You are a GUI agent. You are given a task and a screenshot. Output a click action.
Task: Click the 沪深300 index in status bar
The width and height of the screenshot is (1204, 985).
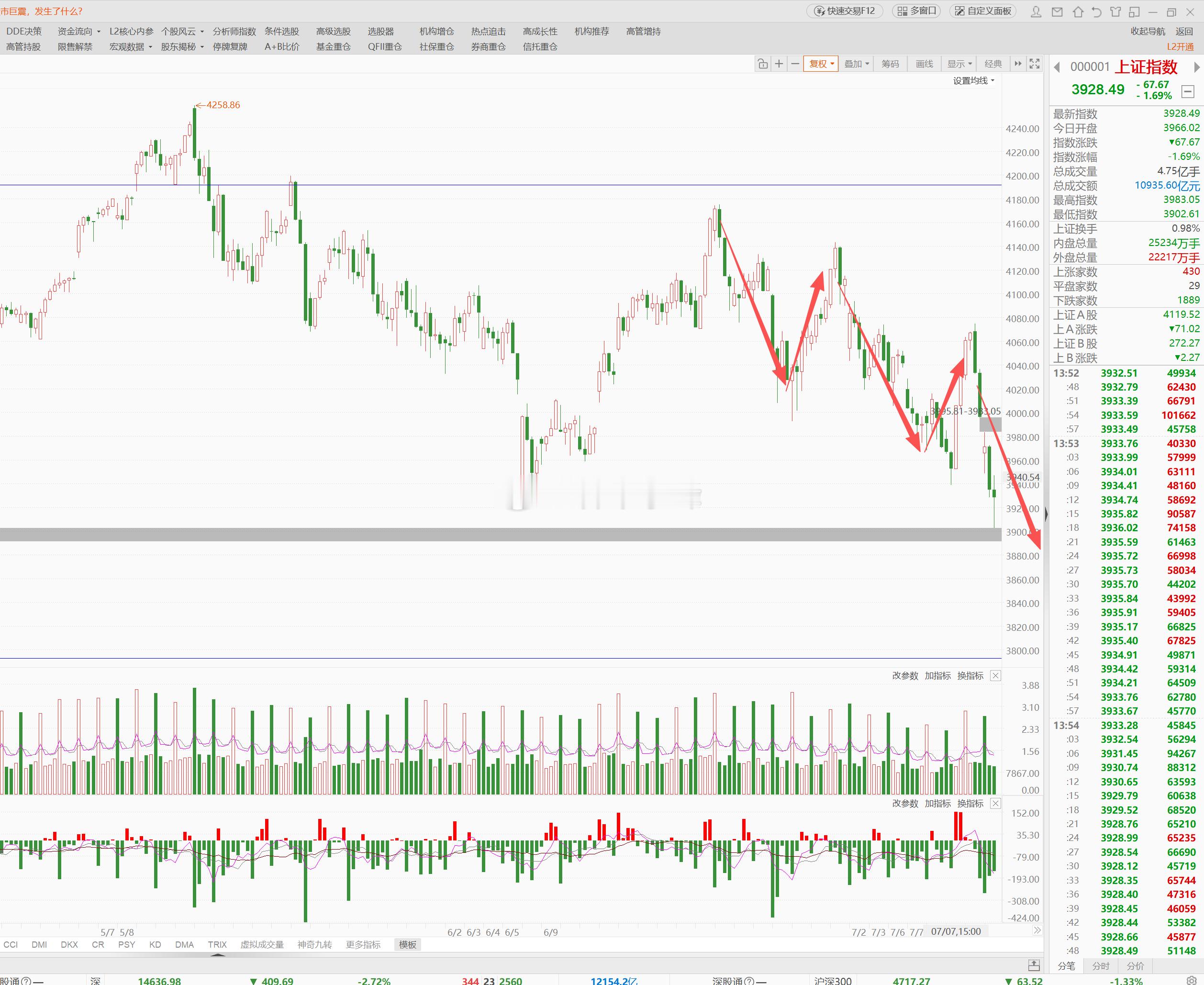832,981
